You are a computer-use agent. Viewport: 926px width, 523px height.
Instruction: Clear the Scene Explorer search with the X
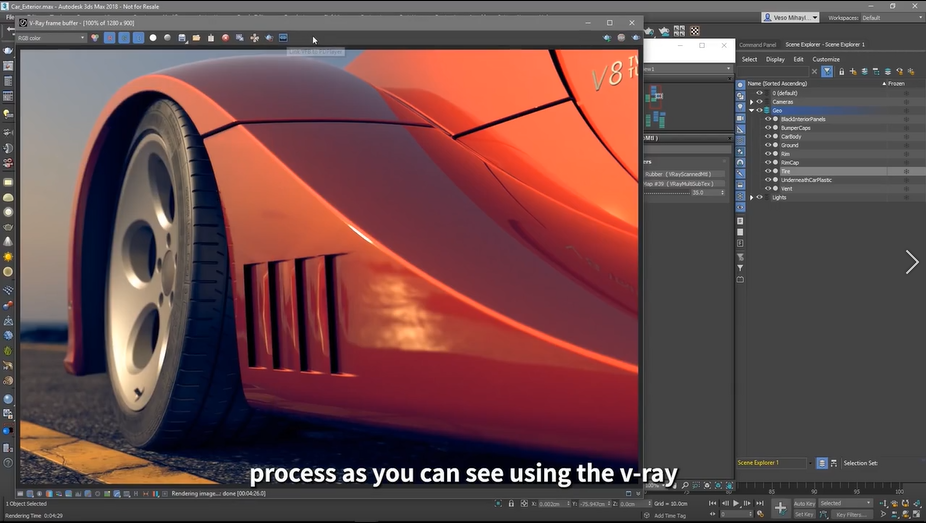coord(814,71)
